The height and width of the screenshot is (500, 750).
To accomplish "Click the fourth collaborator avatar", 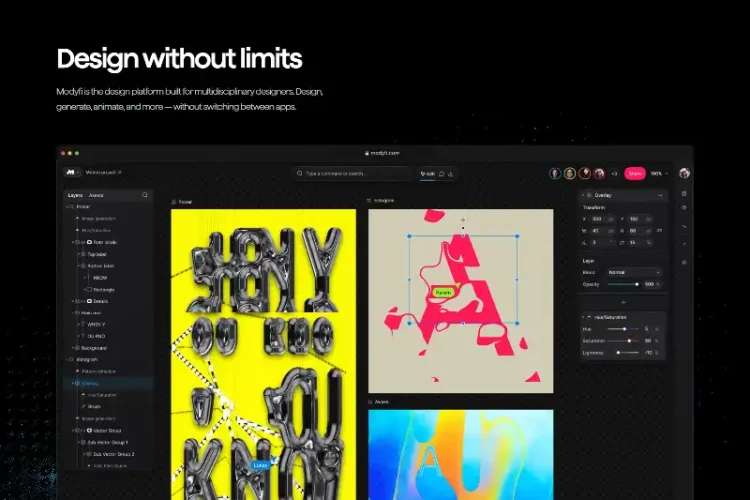I will click(x=599, y=173).
